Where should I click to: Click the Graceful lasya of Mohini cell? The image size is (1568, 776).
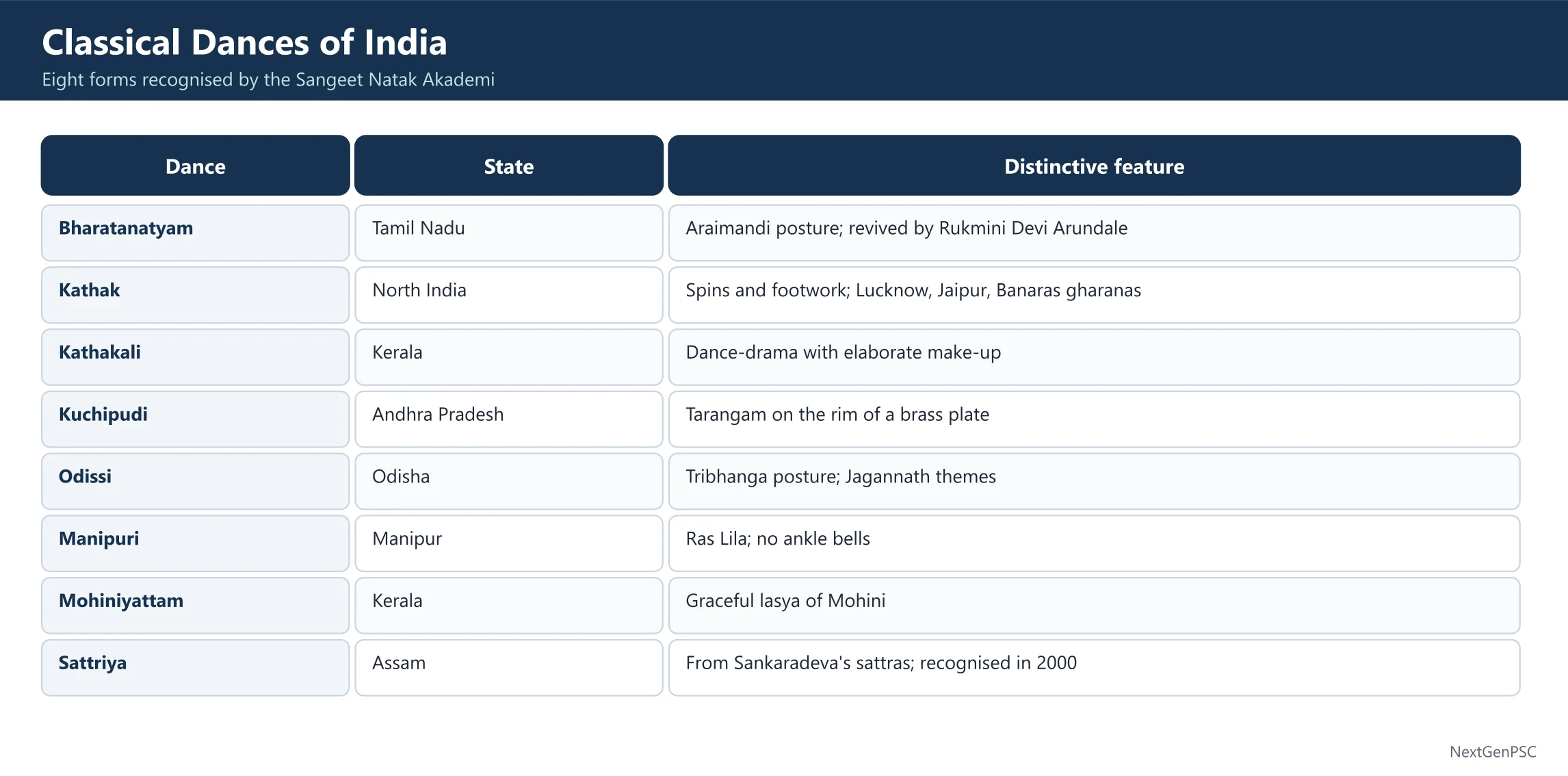tap(1094, 606)
